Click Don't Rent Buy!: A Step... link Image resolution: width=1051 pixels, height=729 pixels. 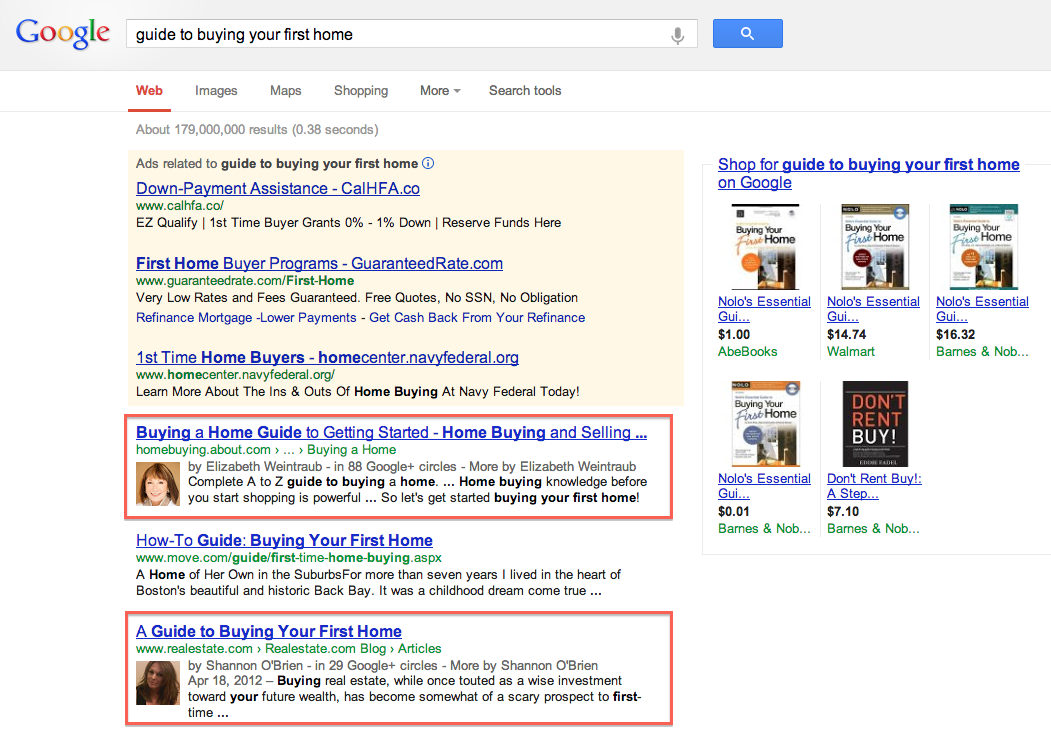(x=874, y=486)
